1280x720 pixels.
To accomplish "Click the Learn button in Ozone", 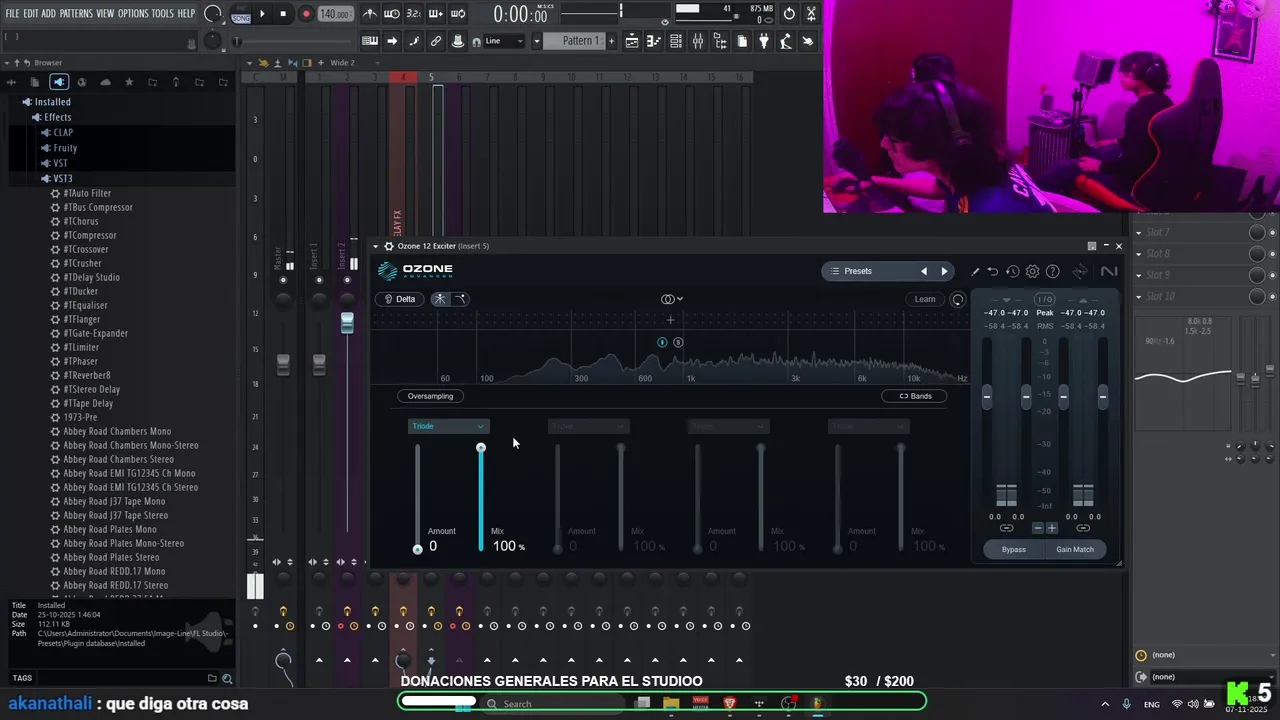I will point(925,299).
